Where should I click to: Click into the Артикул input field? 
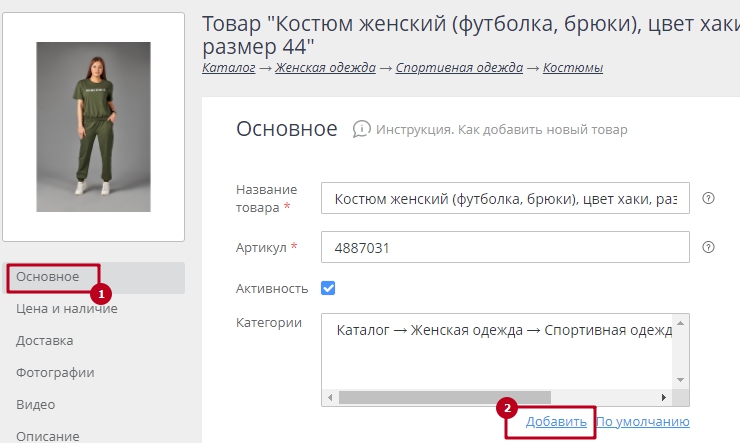pyautogui.click(x=505, y=247)
